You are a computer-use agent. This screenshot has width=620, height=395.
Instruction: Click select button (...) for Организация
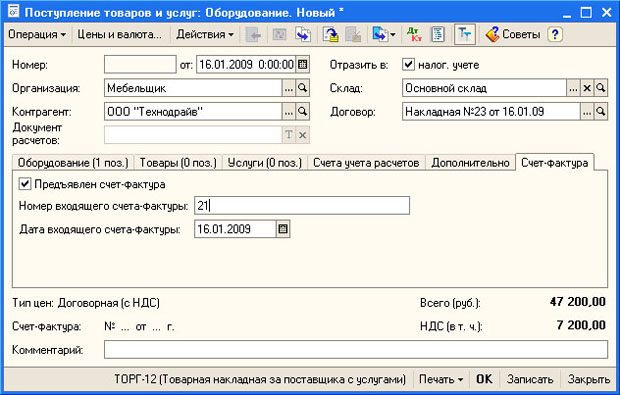pyautogui.click(x=289, y=88)
